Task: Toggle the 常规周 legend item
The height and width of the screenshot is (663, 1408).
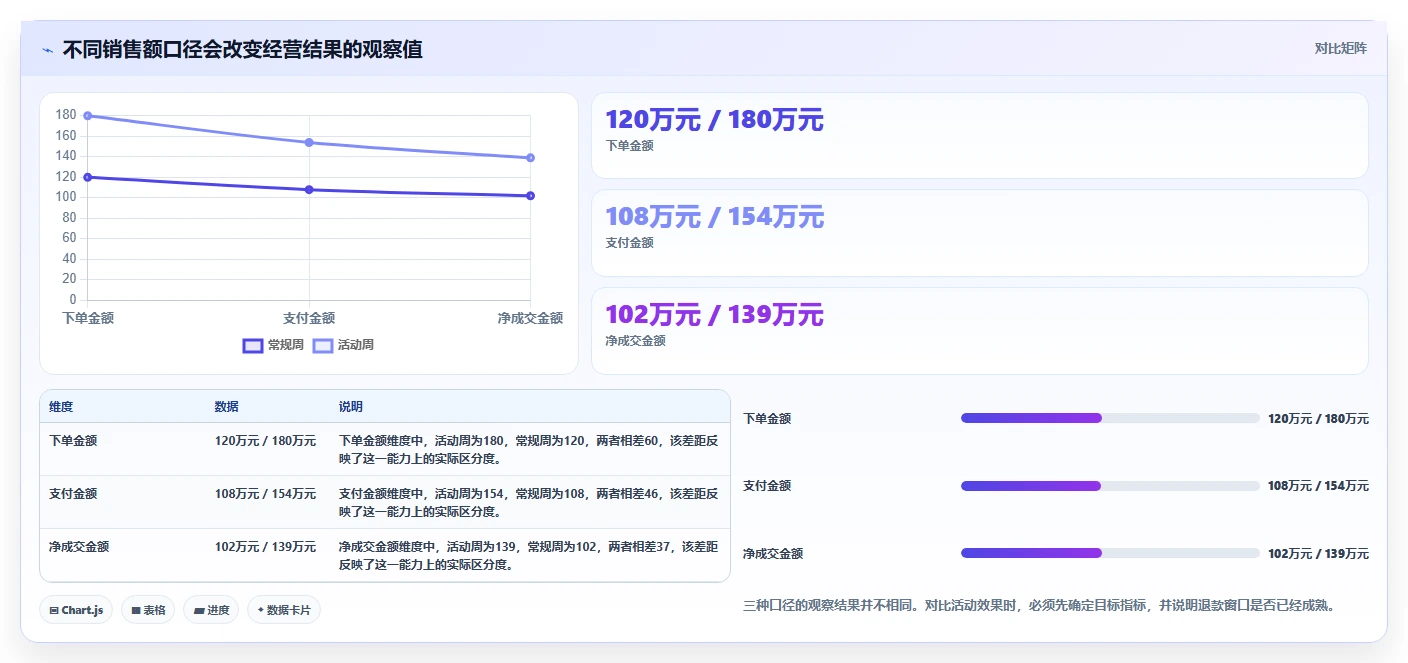Action: click(x=273, y=345)
